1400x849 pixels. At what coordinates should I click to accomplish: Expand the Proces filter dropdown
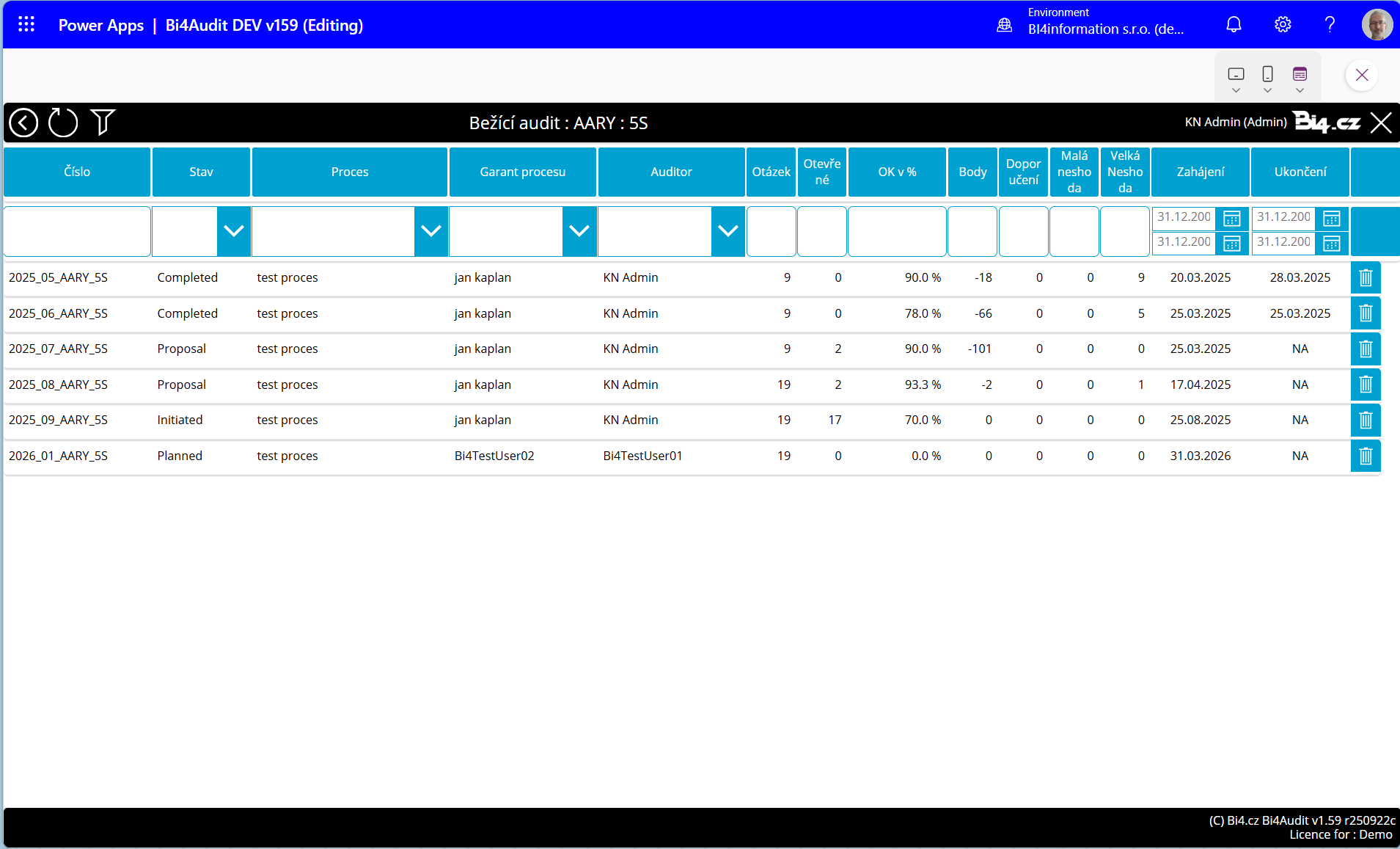[x=430, y=231]
